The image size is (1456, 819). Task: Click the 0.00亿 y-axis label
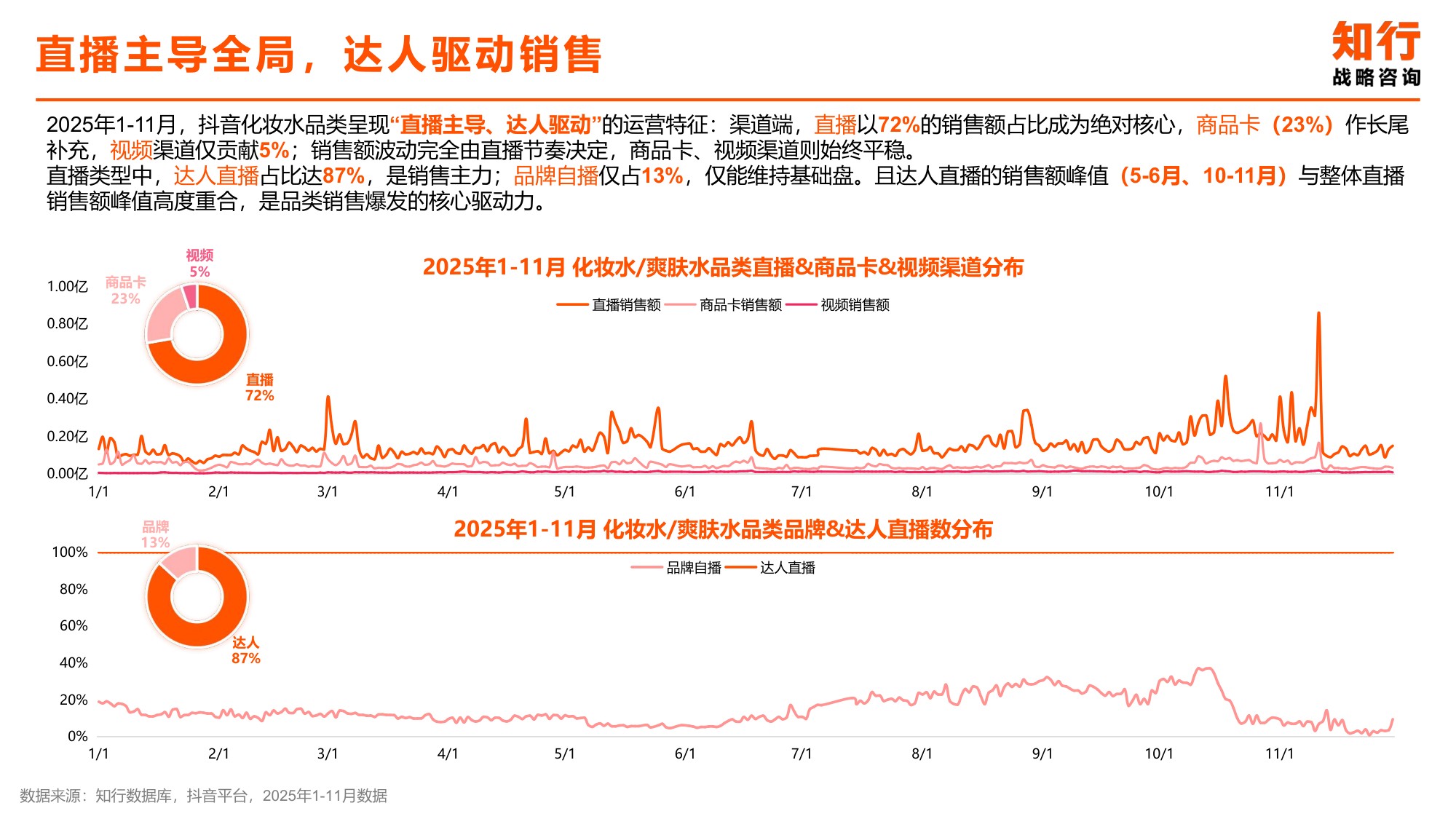click(67, 474)
